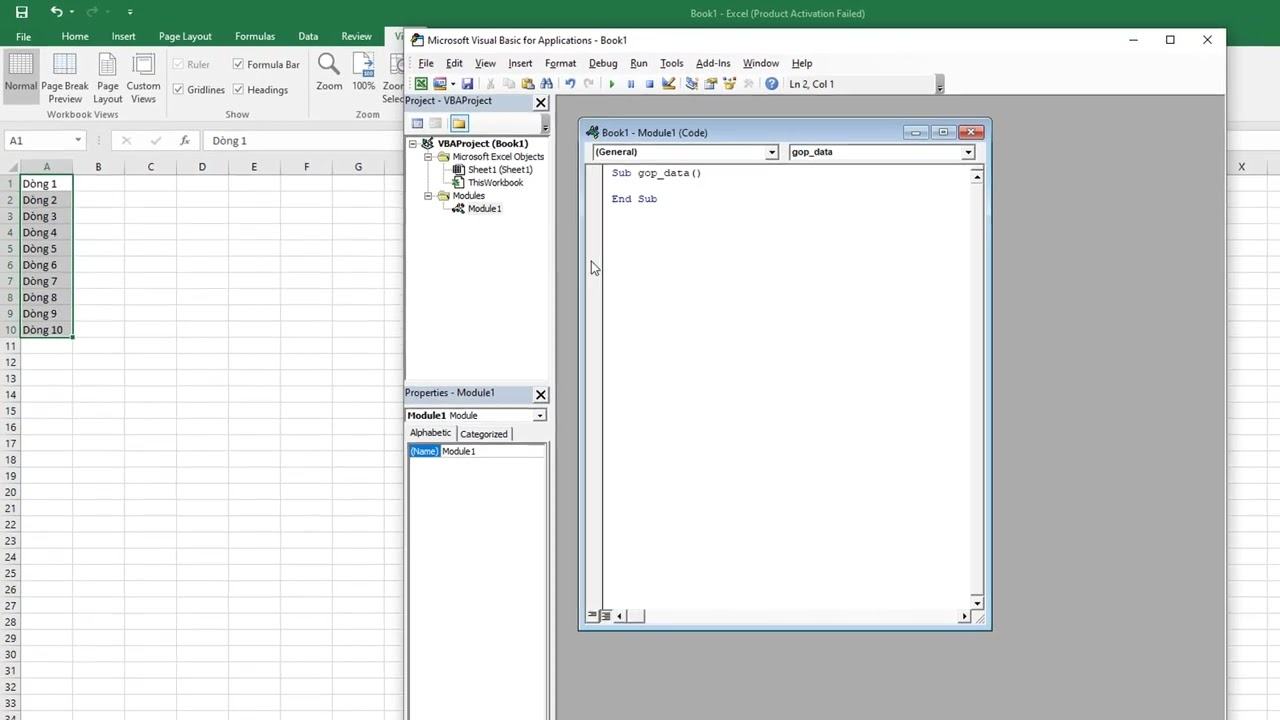
Task: Uncheck the Headings checkbox
Action: click(238, 89)
